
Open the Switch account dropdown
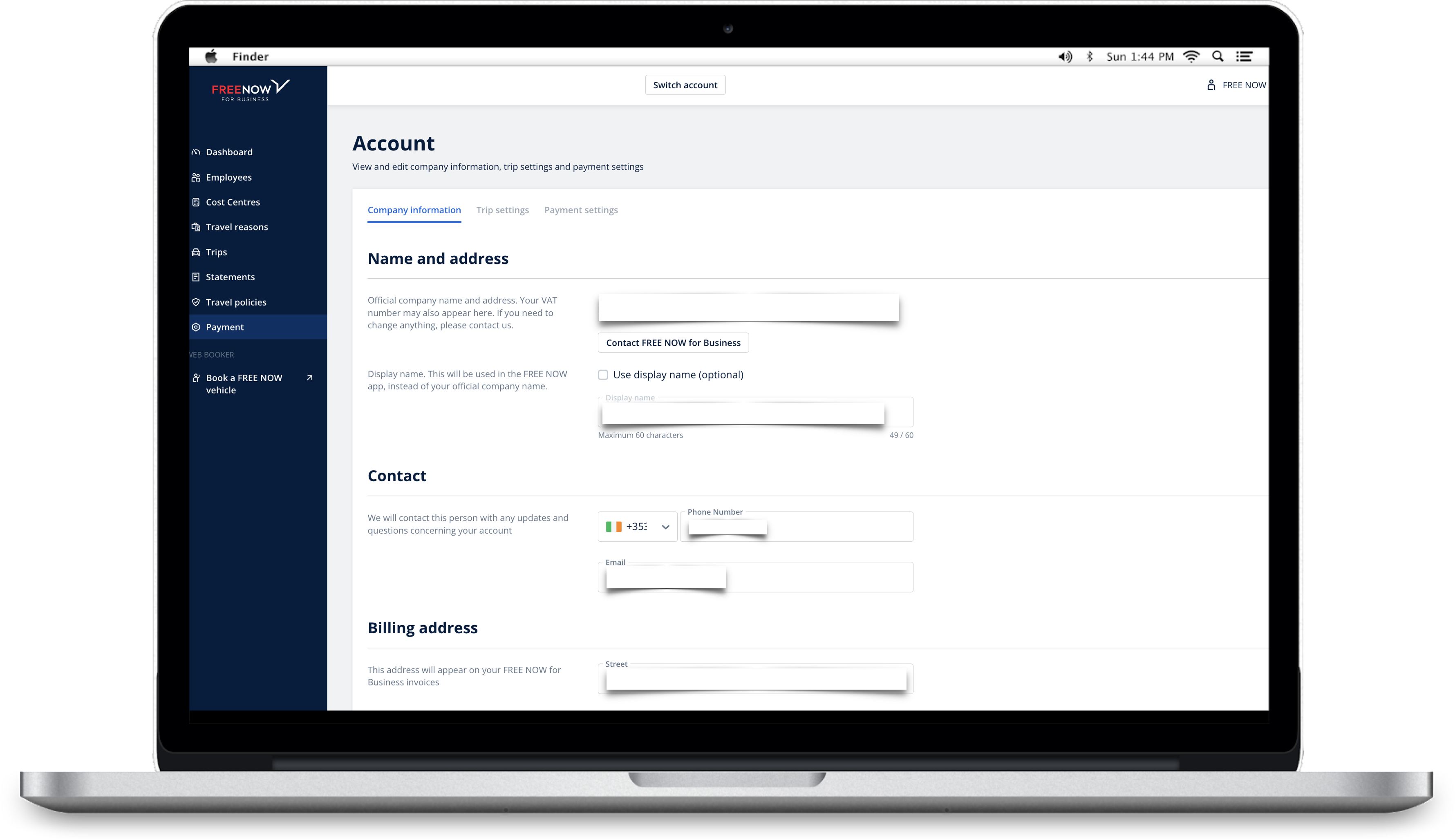pyautogui.click(x=685, y=85)
